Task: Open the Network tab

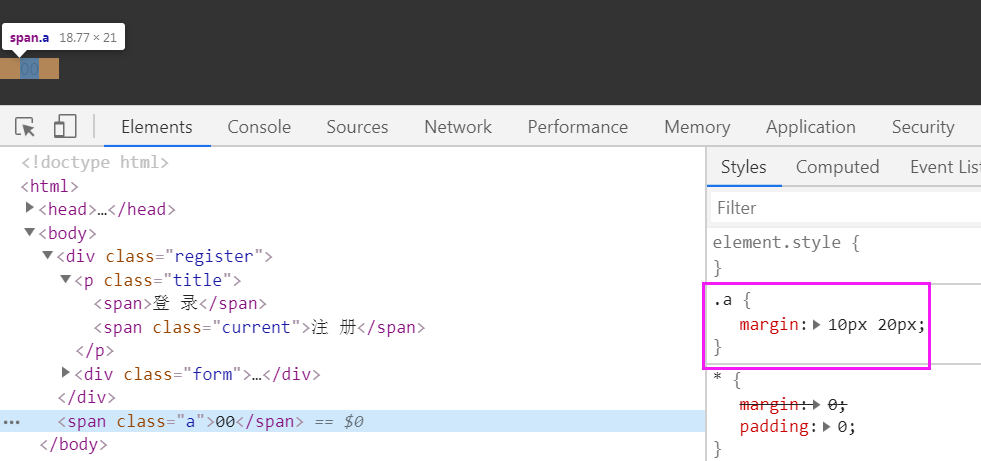Action: (458, 127)
